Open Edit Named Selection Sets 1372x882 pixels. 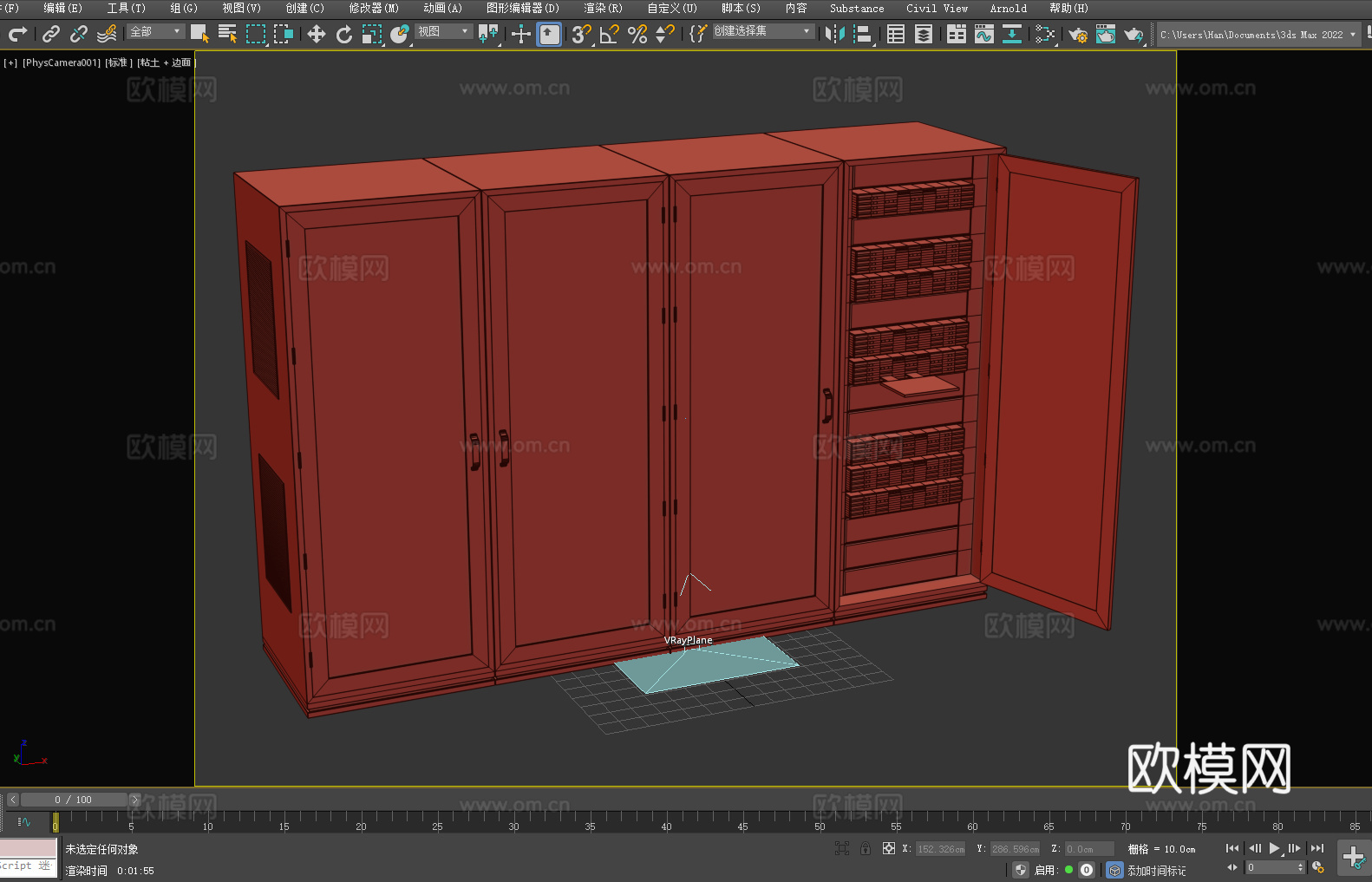(697, 34)
